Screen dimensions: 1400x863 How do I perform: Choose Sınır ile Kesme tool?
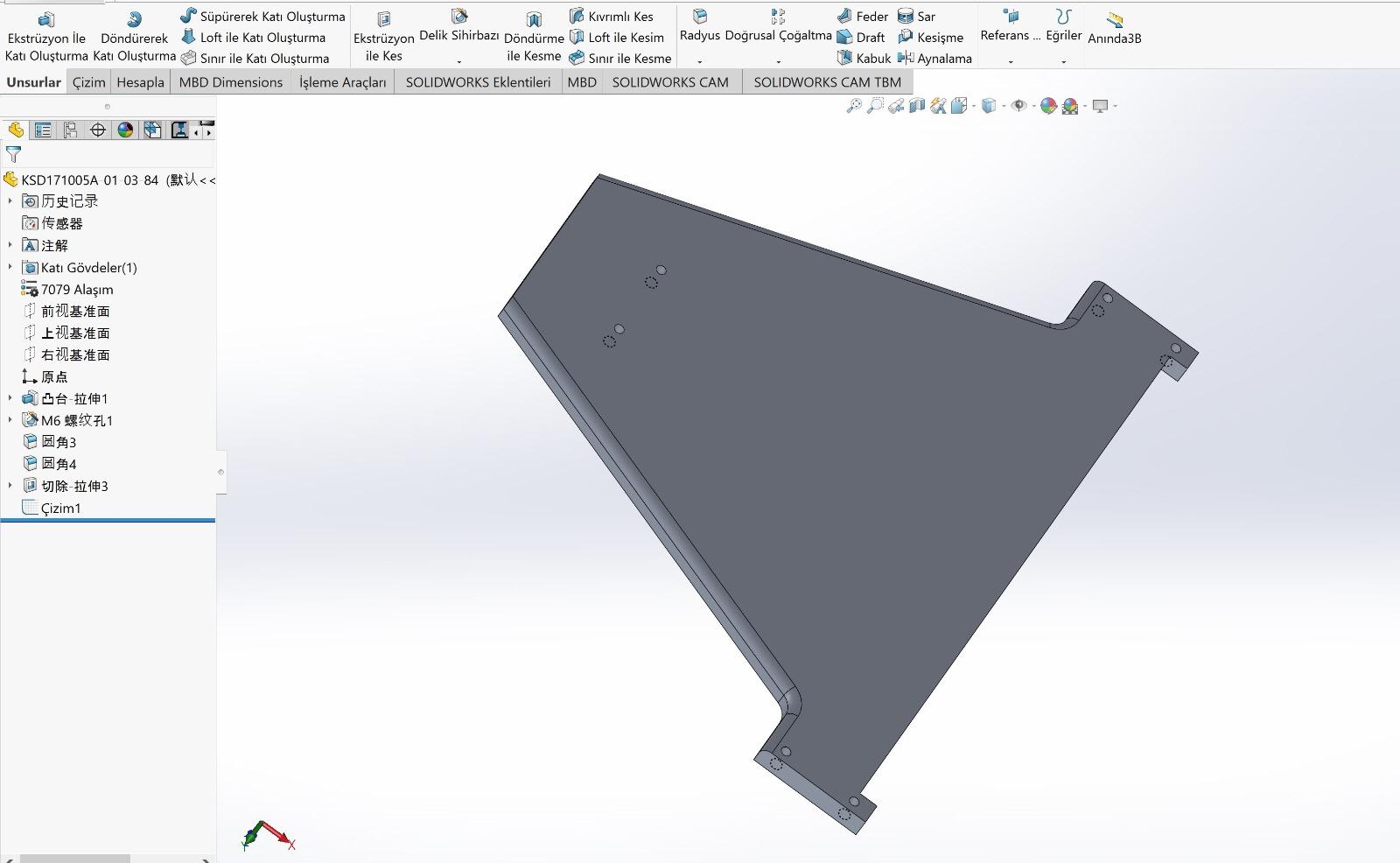(x=619, y=58)
